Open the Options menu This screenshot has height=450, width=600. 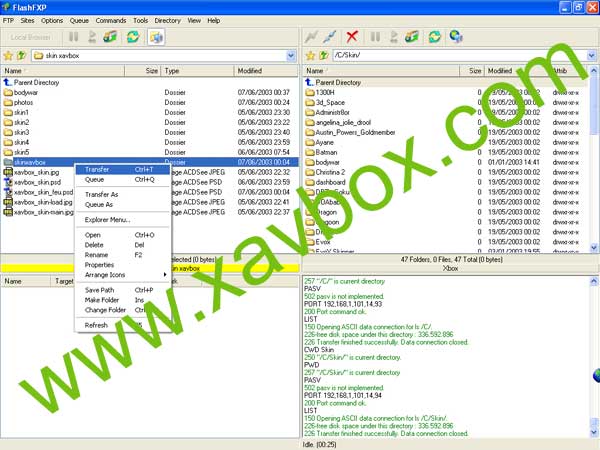click(52, 21)
